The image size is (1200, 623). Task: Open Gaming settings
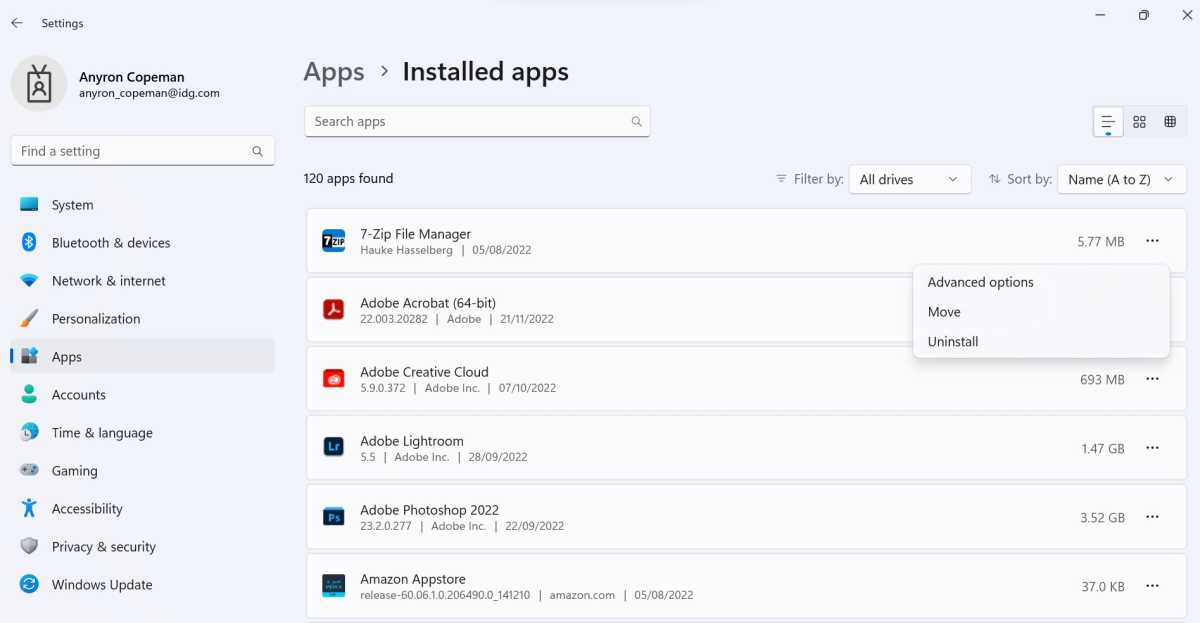(x=142, y=471)
